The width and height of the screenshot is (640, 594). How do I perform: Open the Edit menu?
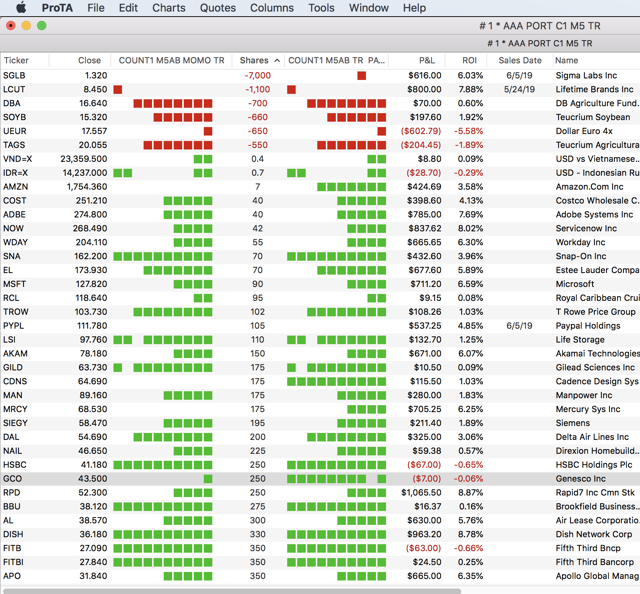(128, 8)
